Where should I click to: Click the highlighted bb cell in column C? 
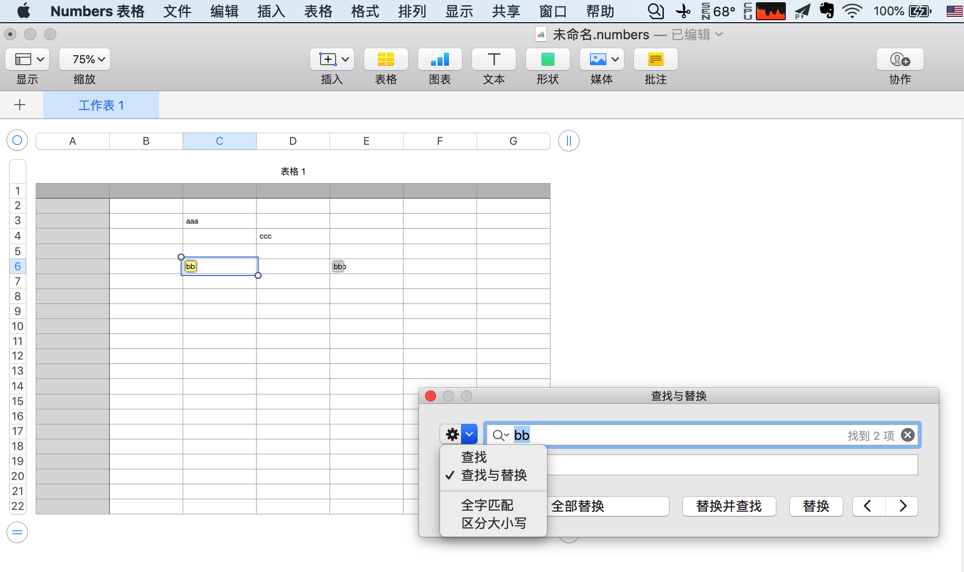pyautogui.click(x=219, y=266)
